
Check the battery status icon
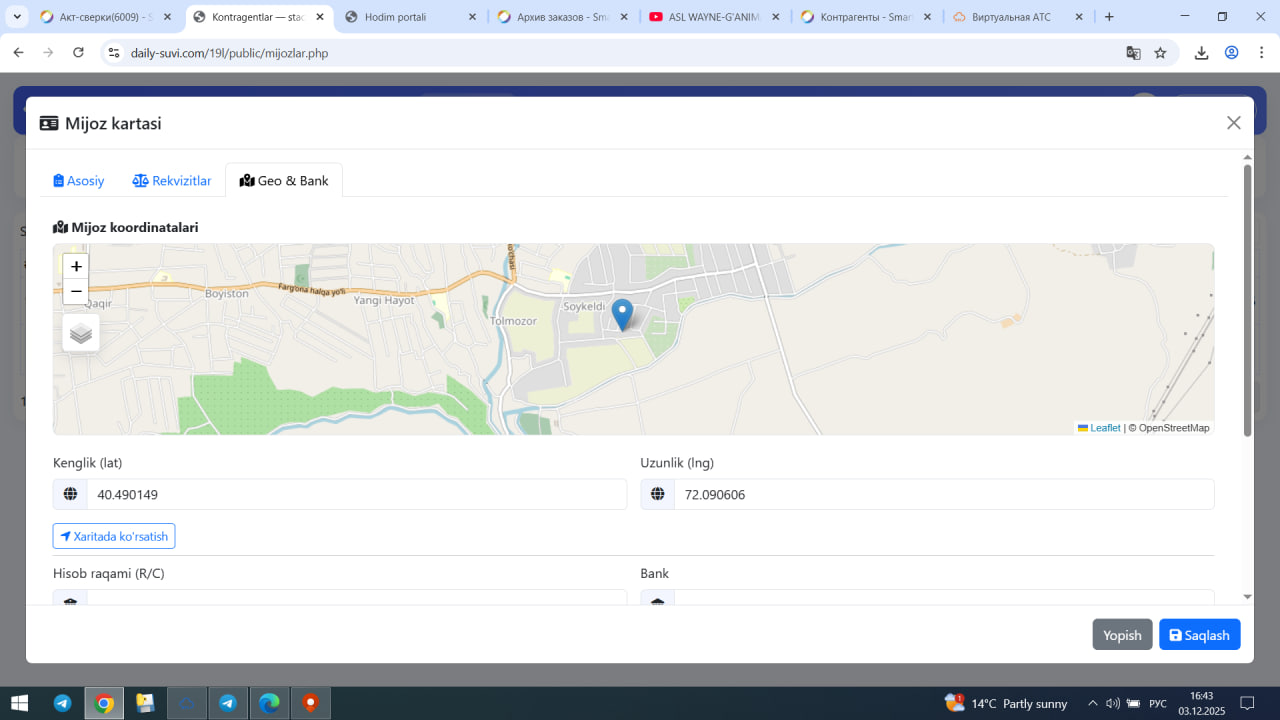1133,703
